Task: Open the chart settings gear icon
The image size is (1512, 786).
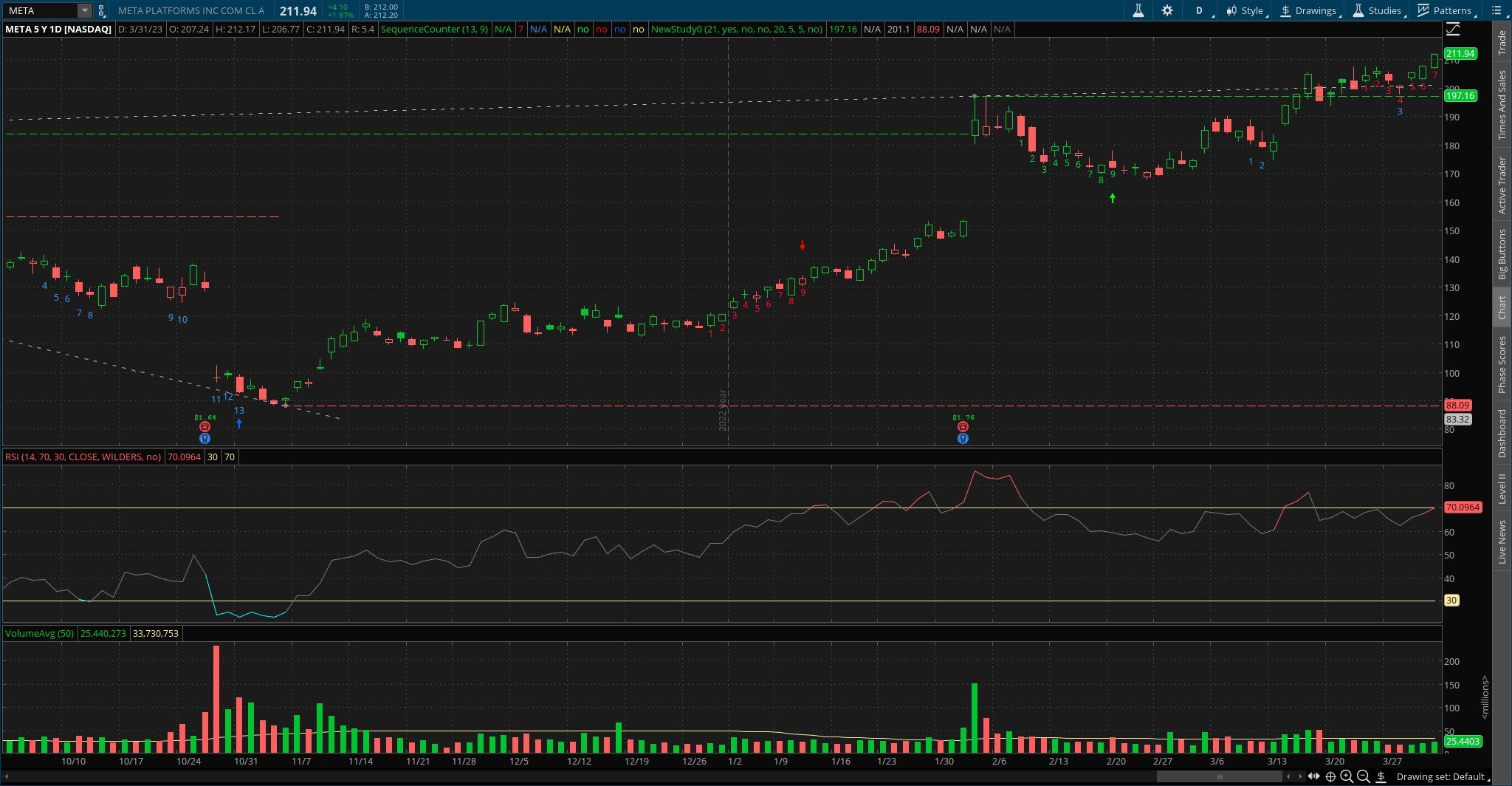Action: pos(1167,10)
